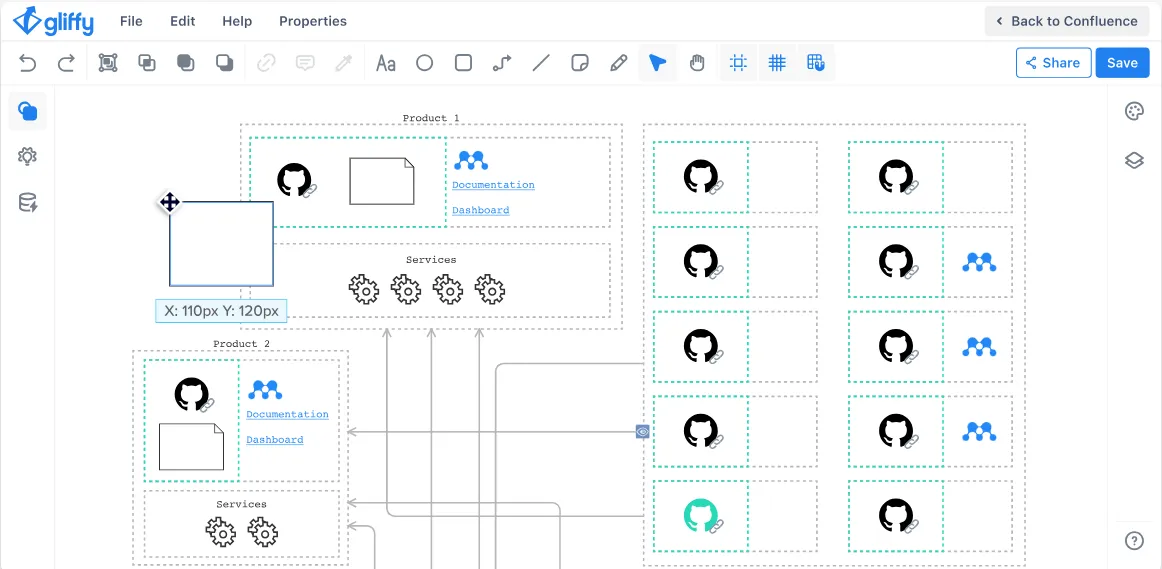This screenshot has height=569, width=1162.
Task: Select the straight Line tool
Action: [x=541, y=63]
